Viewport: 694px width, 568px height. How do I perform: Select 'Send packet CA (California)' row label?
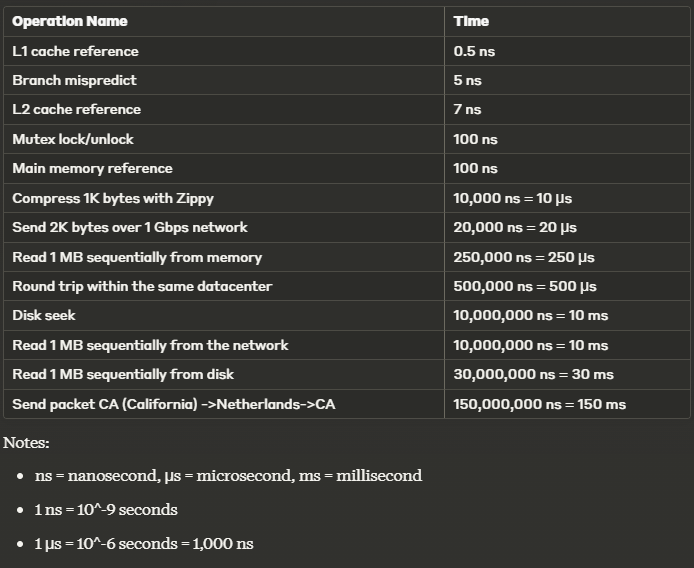[174, 404]
